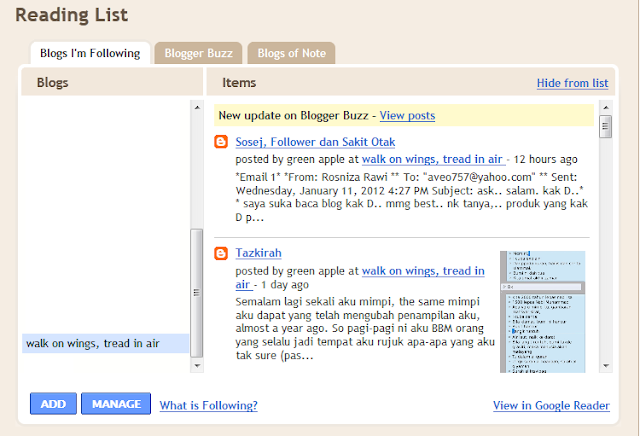Click the Reading List heading
Image resolution: width=640 pixels, height=436 pixels.
tap(71, 15)
